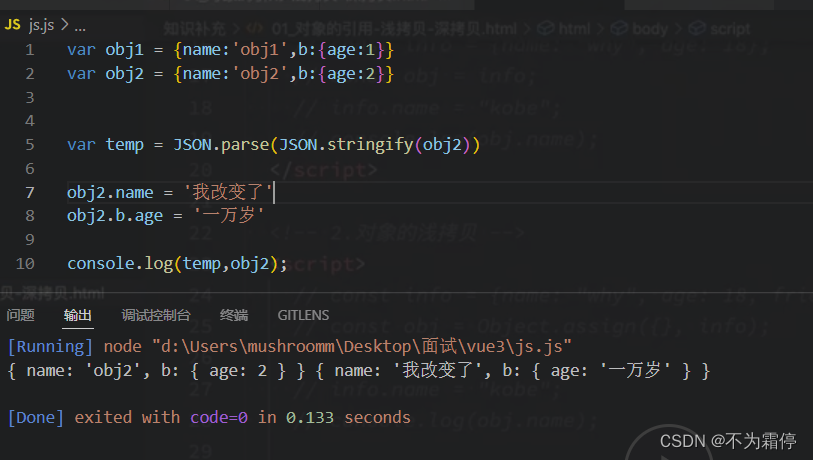Click obj2.name on line 7
This screenshot has height=460, width=813.
110,192
